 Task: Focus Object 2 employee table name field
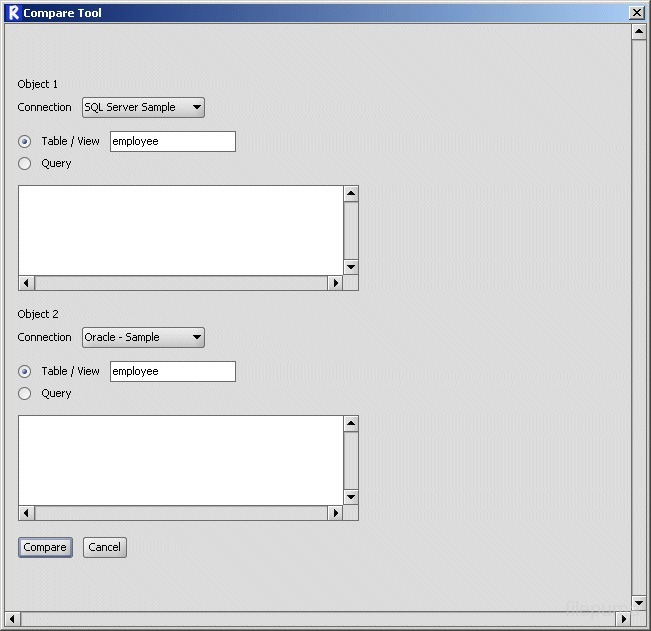coord(173,372)
